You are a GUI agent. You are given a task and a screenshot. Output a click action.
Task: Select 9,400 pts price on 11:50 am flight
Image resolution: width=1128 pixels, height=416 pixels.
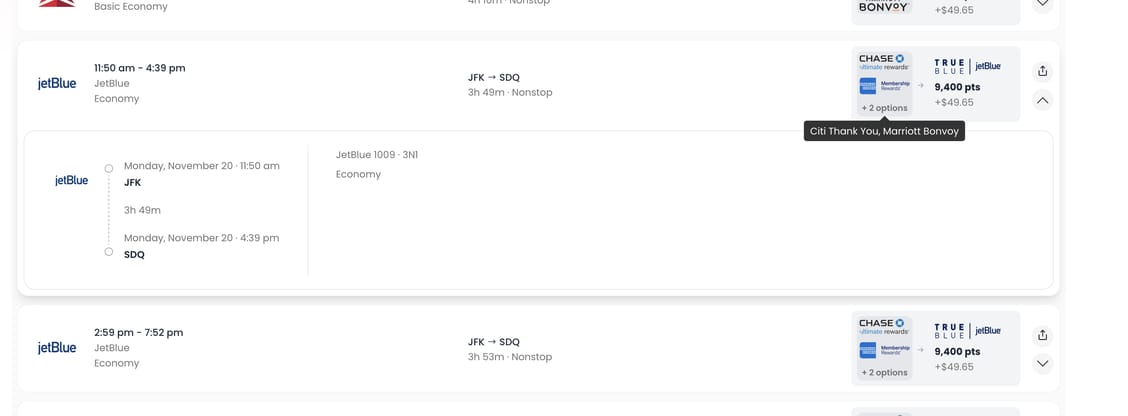(x=957, y=87)
